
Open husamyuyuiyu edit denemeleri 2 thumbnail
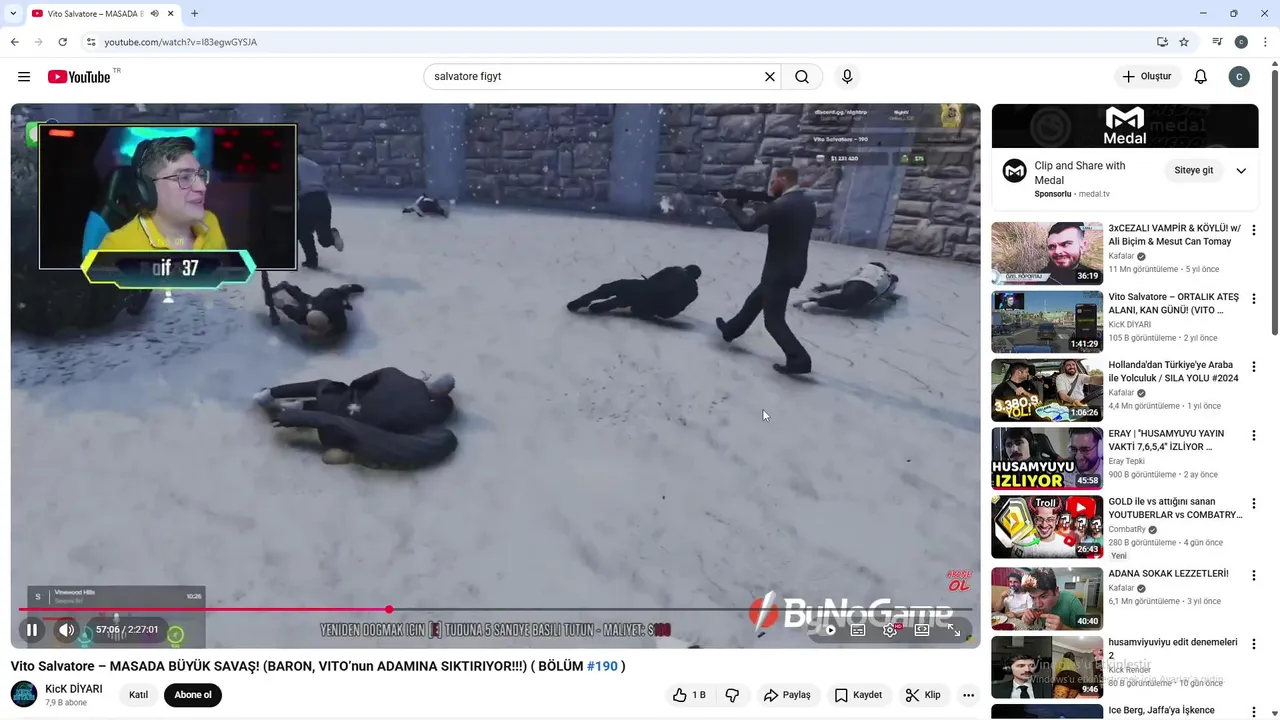coord(1047,667)
